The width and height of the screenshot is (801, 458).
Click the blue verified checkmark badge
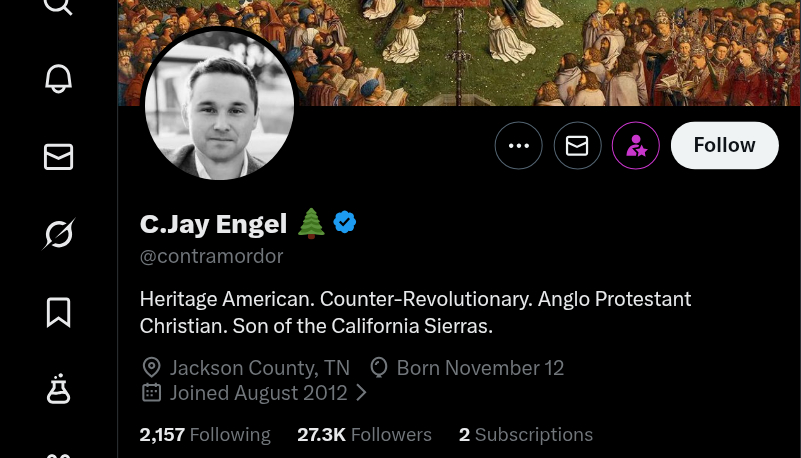[345, 223]
